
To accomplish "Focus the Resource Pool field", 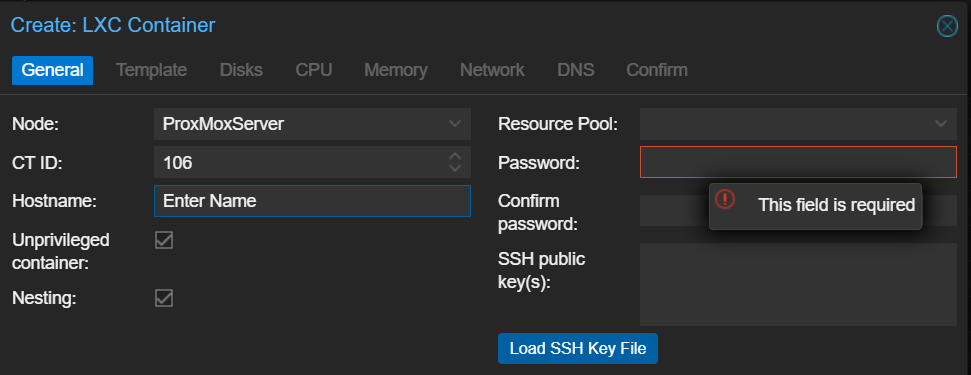I will (798, 124).
